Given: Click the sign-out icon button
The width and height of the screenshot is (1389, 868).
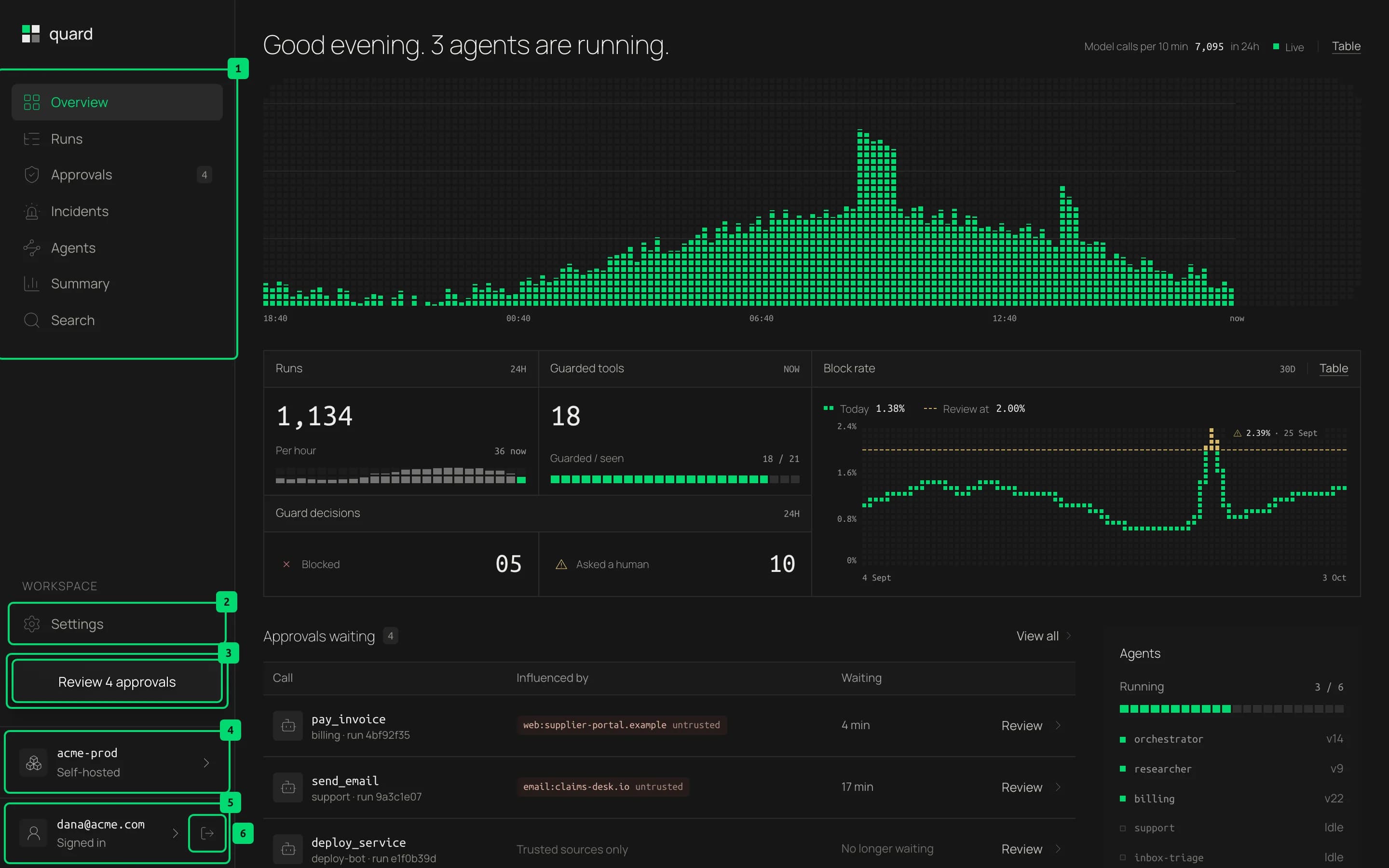Looking at the screenshot, I should pos(207,833).
